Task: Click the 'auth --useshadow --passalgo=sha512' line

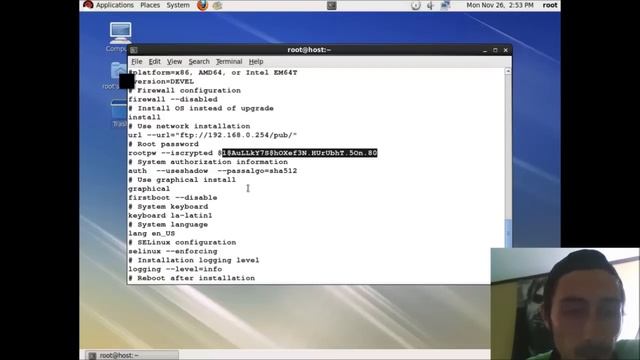Action: 212,171
